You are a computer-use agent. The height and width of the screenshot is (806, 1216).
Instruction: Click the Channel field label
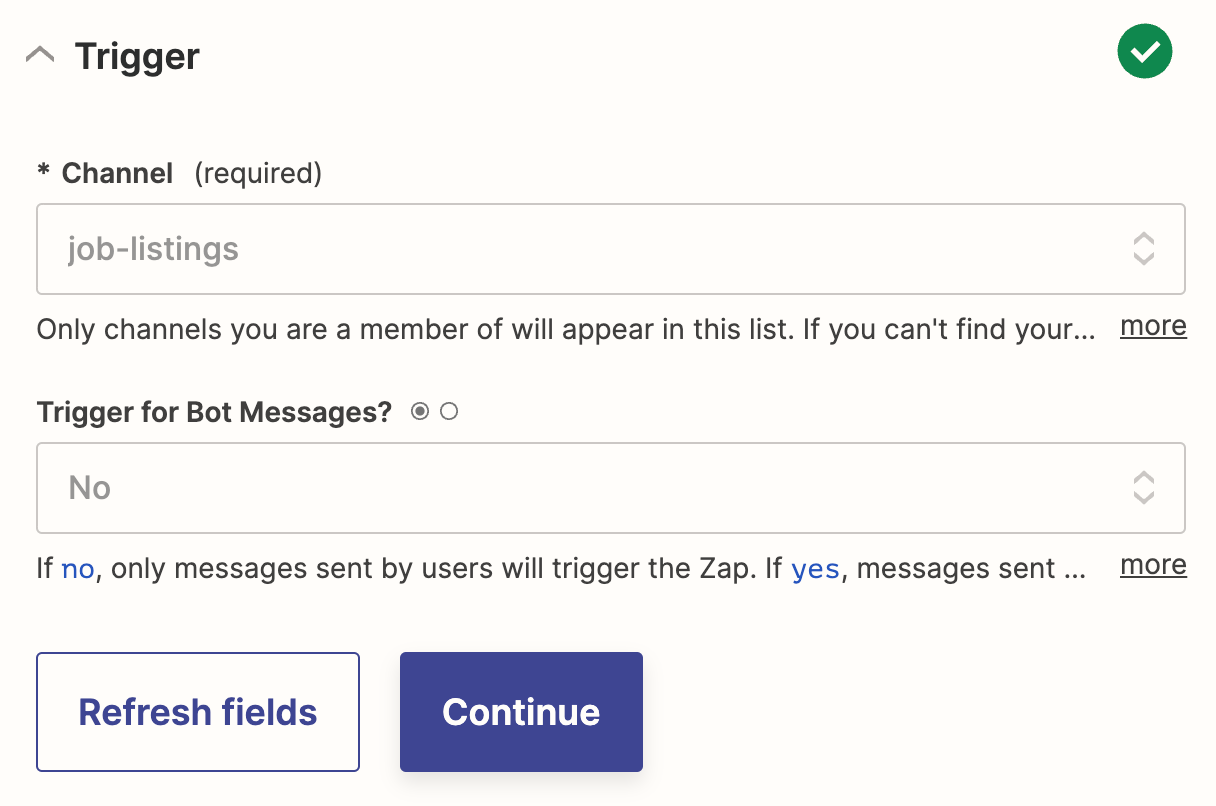117,173
